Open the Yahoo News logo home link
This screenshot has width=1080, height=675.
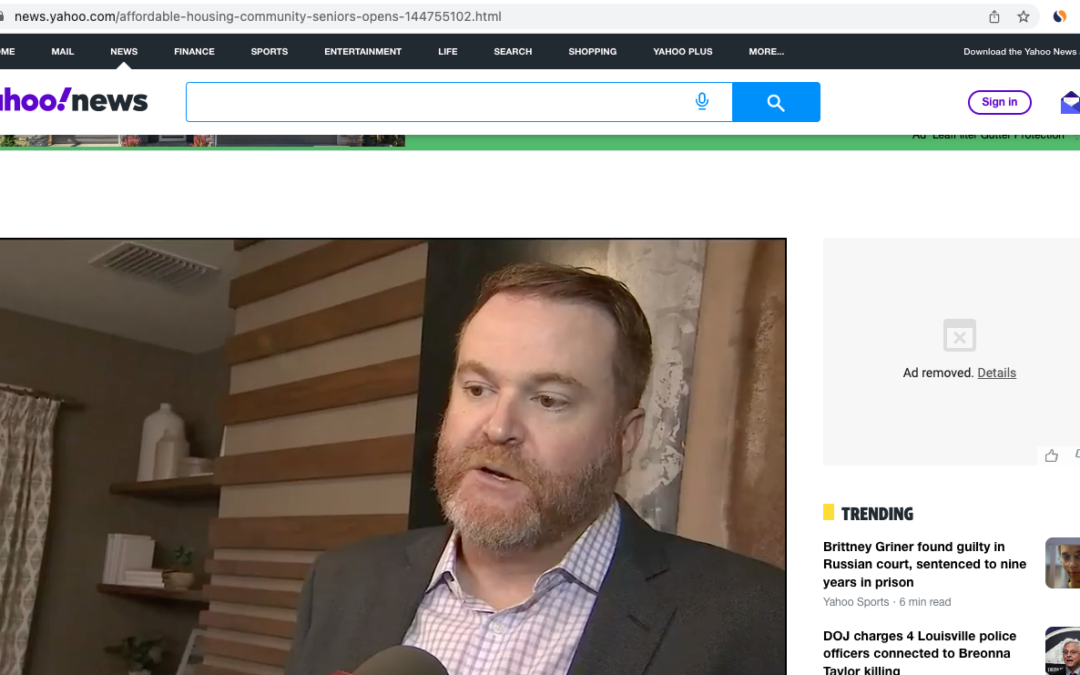[72, 101]
